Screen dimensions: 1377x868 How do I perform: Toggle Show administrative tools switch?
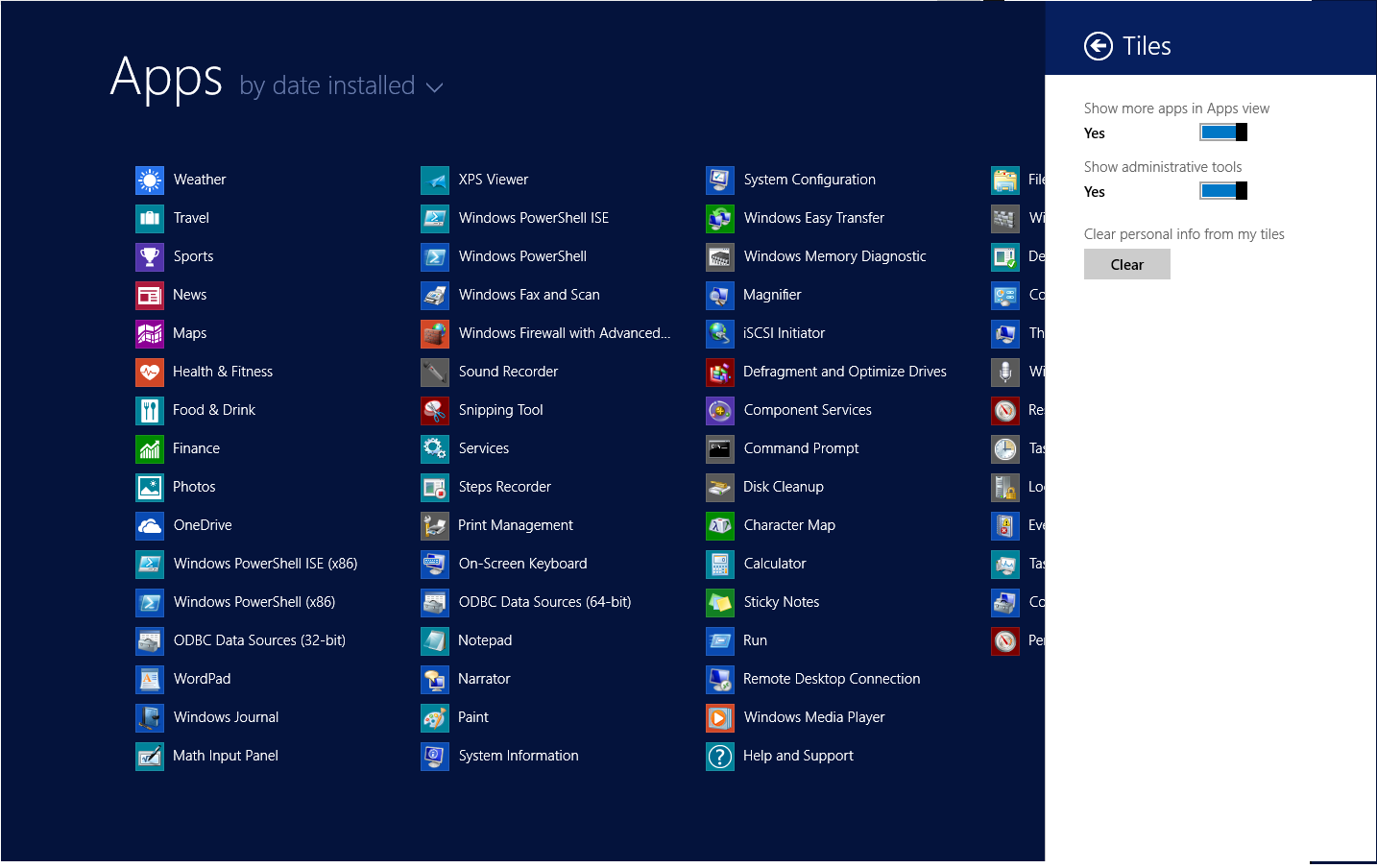tap(1223, 191)
